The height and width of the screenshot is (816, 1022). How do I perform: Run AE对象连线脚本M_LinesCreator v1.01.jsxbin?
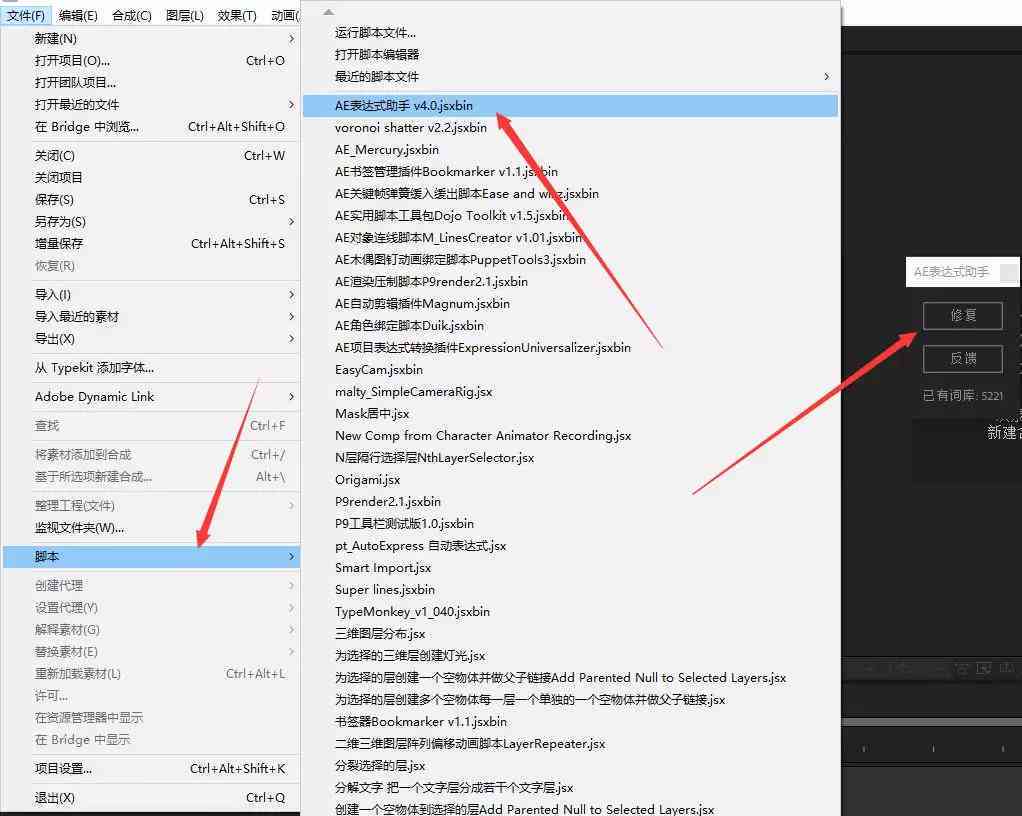tap(570, 238)
